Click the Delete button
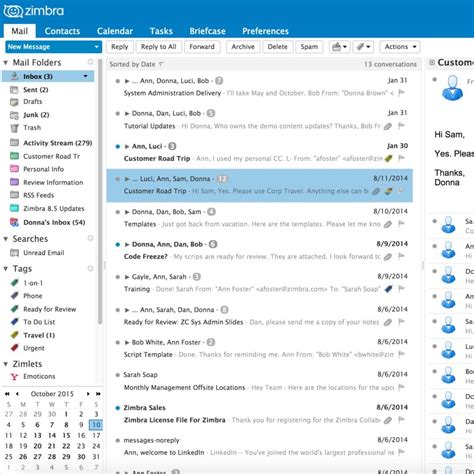474x474 pixels. tap(277, 47)
